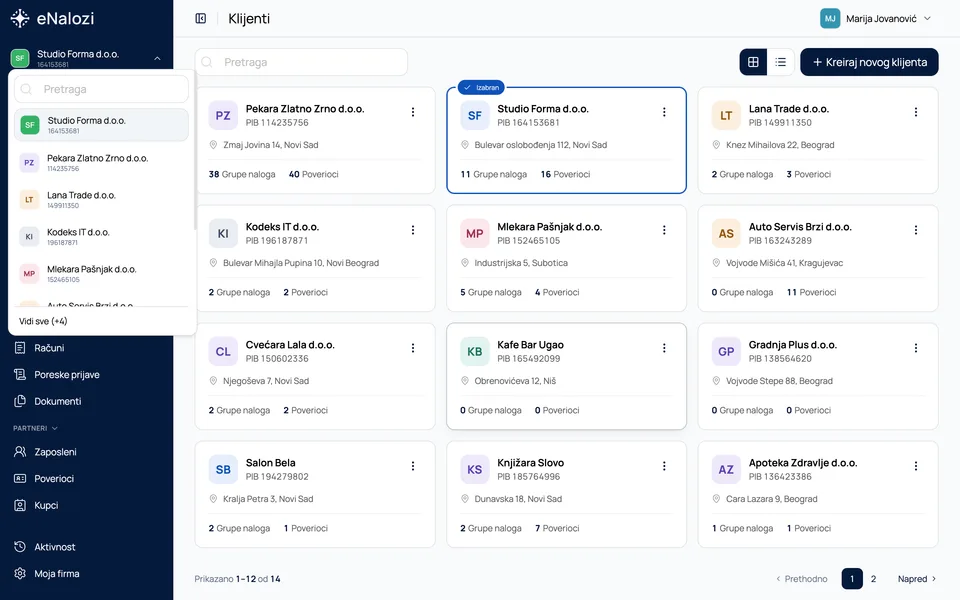Open three-dot menu for Lana Trade card
This screenshot has width=960, height=600.
tap(916, 112)
